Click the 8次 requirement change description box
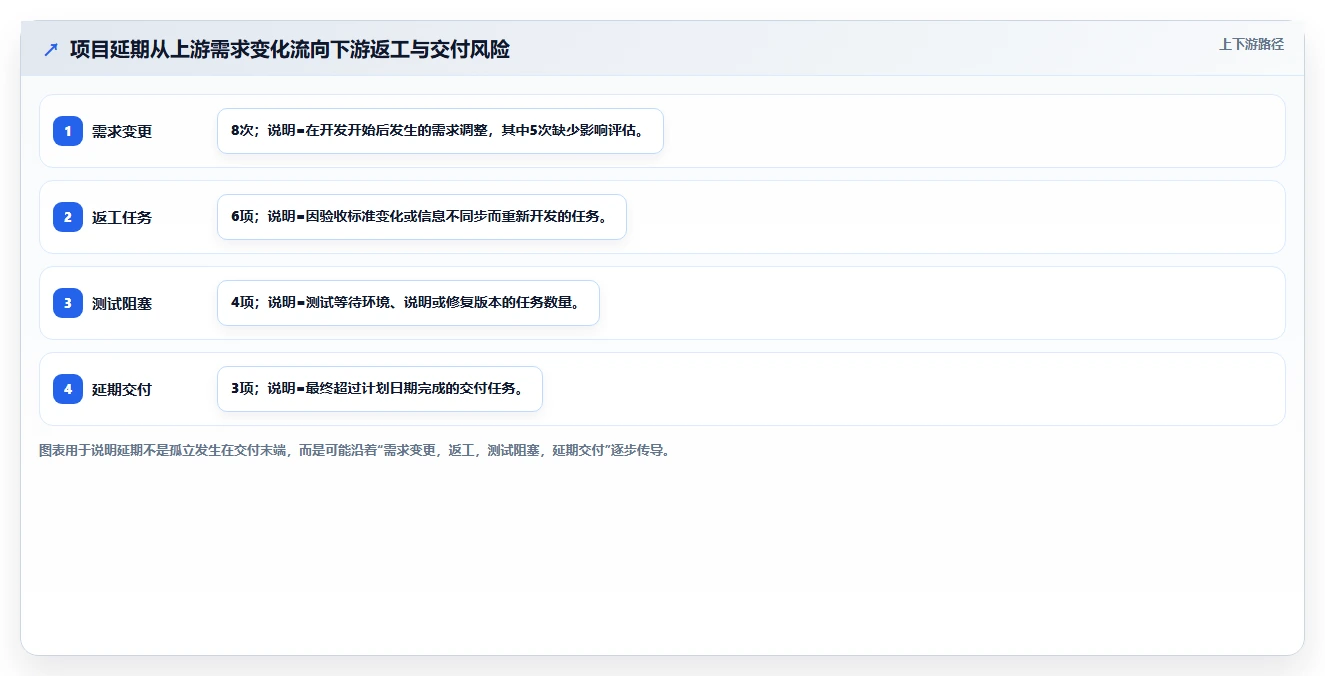Viewport: 1325px width, 676px height. 440,131
